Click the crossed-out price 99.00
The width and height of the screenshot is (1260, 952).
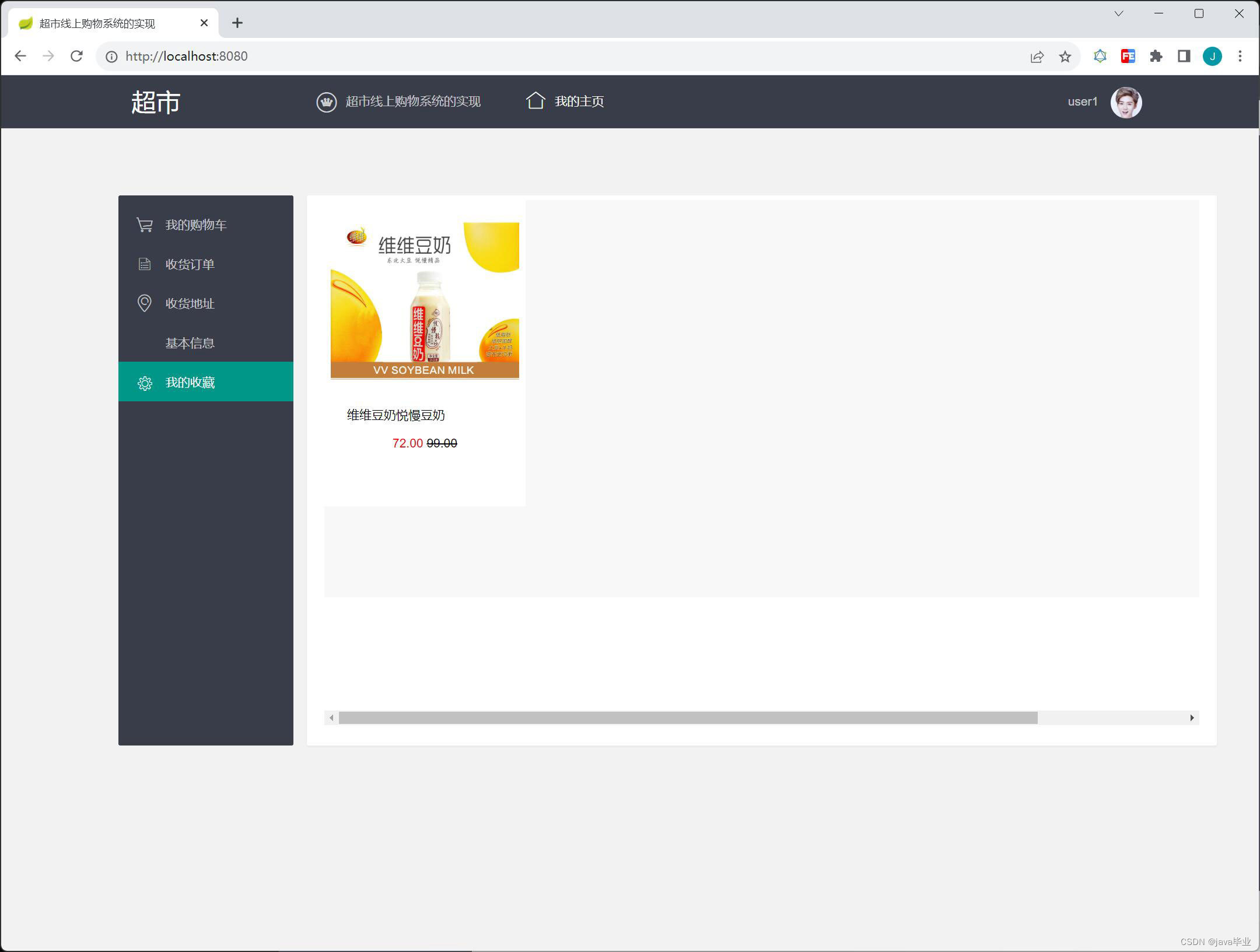(x=442, y=443)
